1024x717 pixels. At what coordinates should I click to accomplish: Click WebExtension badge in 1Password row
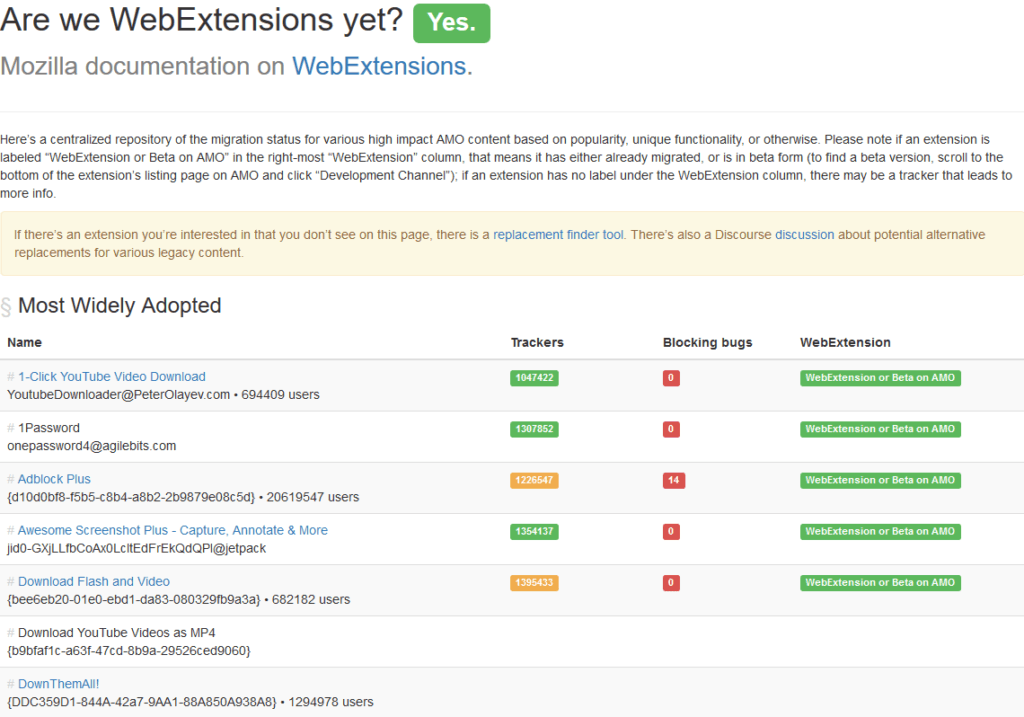click(x=880, y=429)
